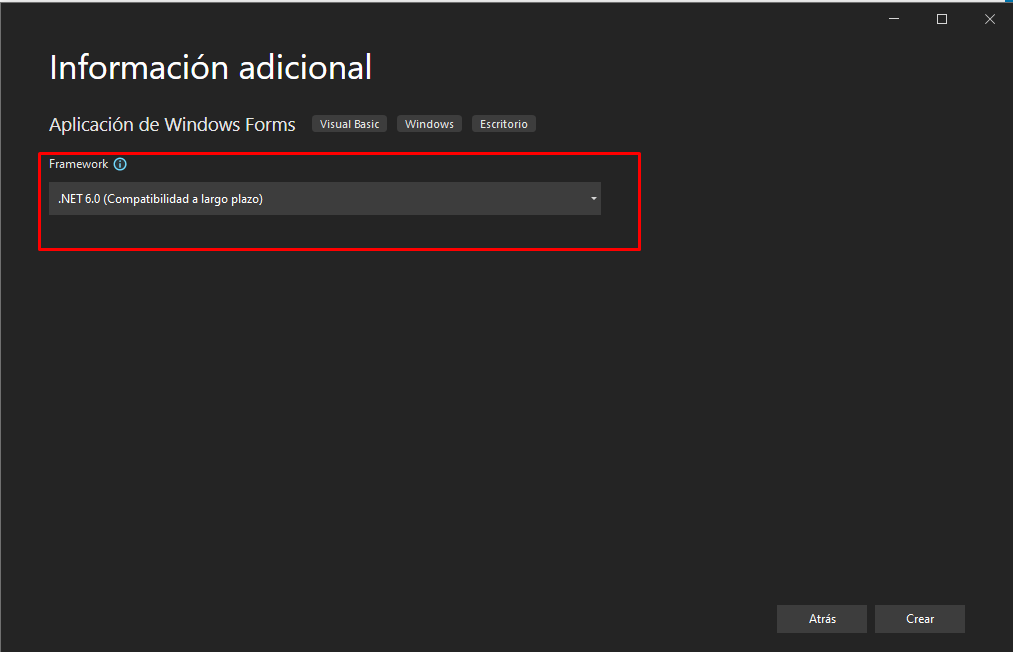Screen dimensions: 1013x652
Task: Select the Visual Basic language tag
Action: 349,124
